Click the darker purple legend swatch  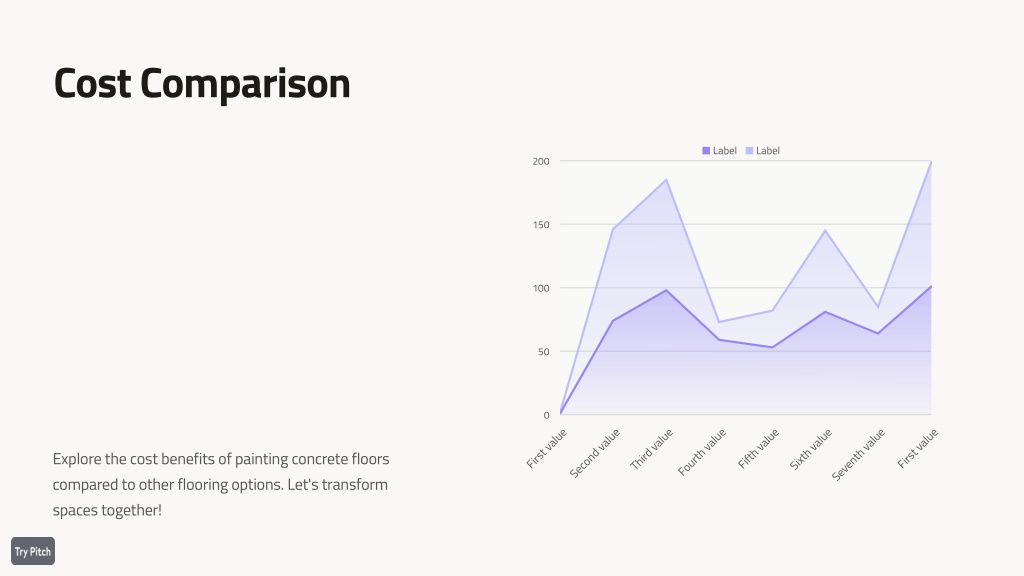tap(706, 151)
